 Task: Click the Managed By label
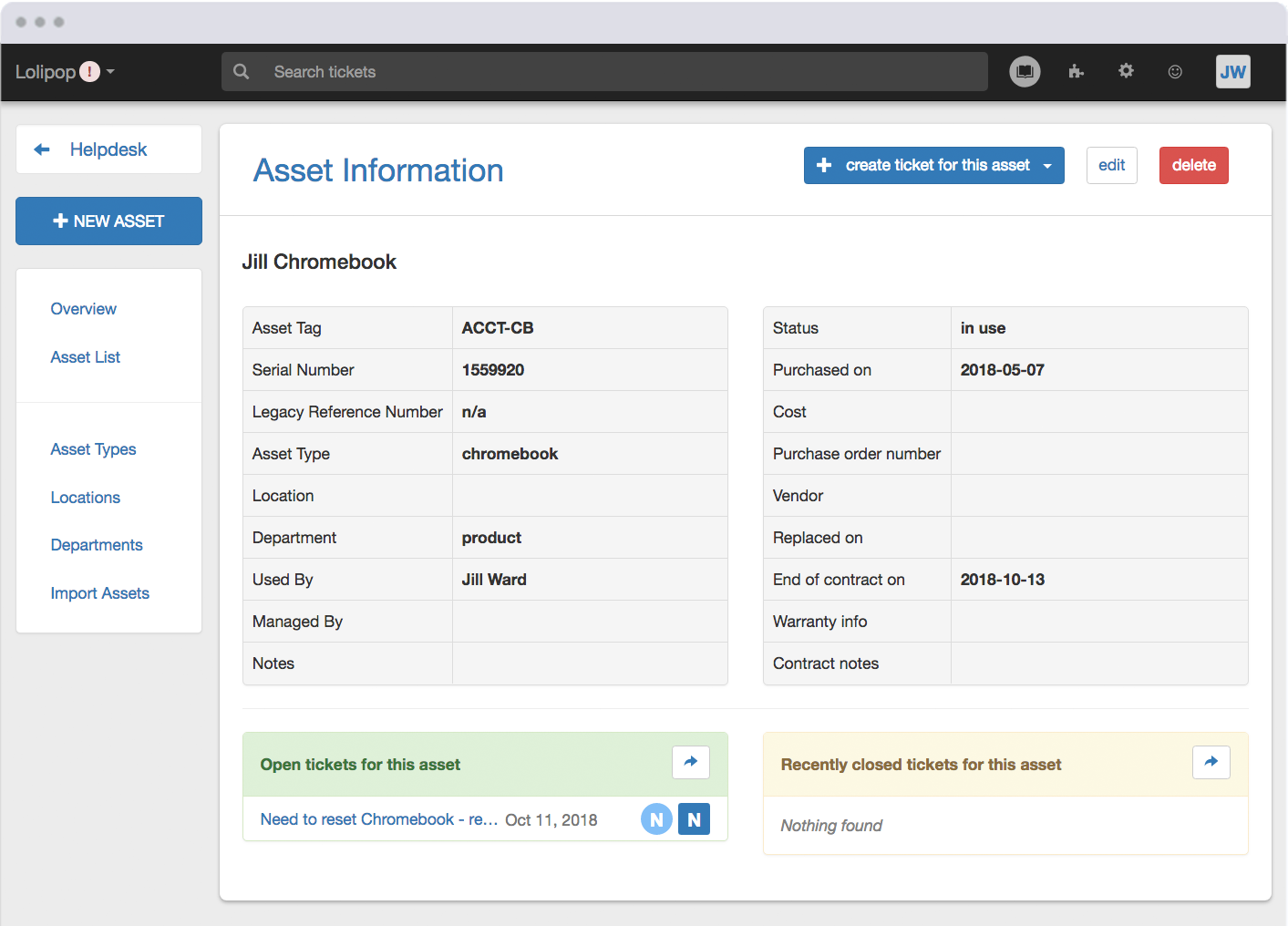[297, 622]
